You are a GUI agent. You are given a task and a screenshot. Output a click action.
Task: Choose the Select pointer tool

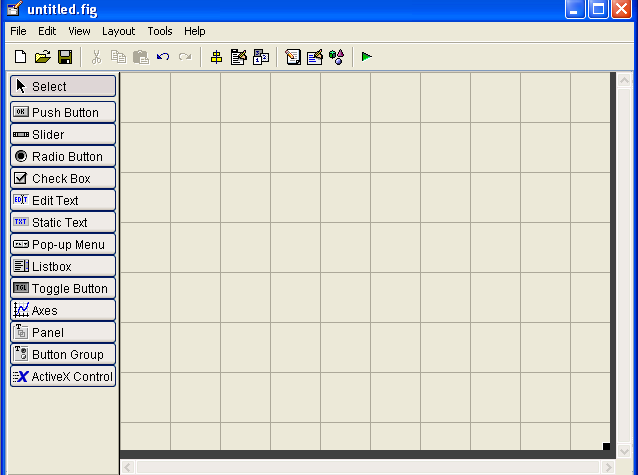63,86
